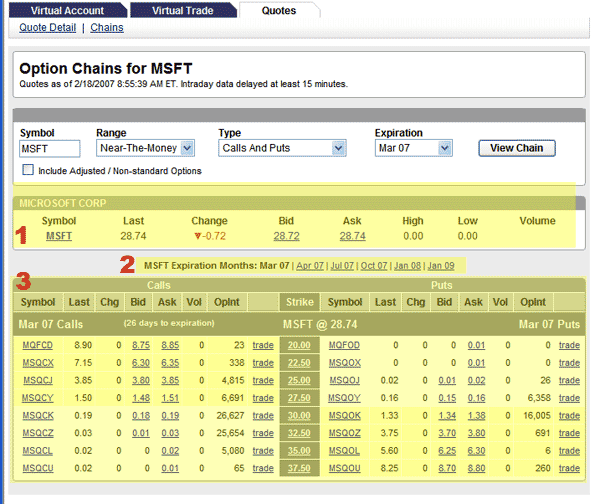Screen dimensions: 600x504
Task: Click the Chains link
Action: [x=107, y=28]
